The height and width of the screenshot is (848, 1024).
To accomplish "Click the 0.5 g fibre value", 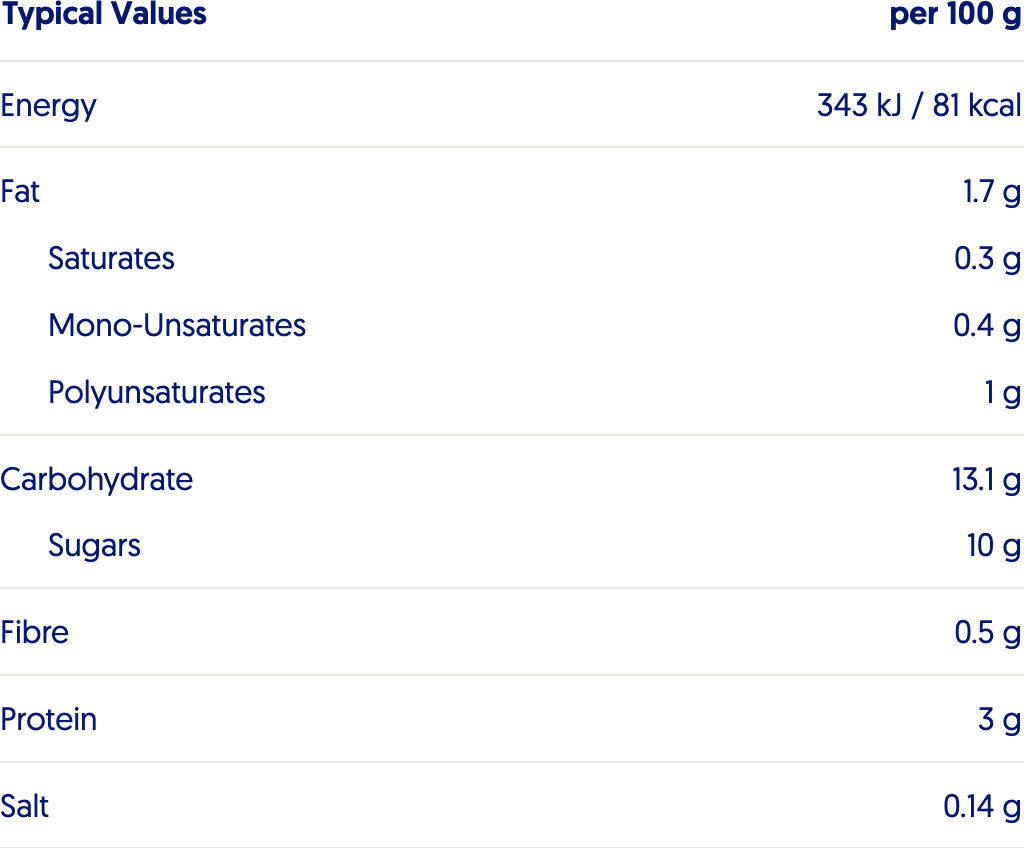I will coord(987,634).
